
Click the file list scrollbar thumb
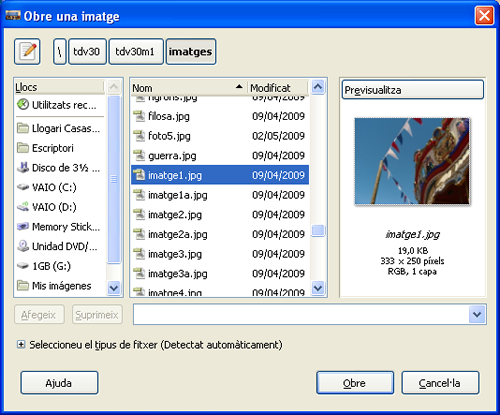pos(318,231)
